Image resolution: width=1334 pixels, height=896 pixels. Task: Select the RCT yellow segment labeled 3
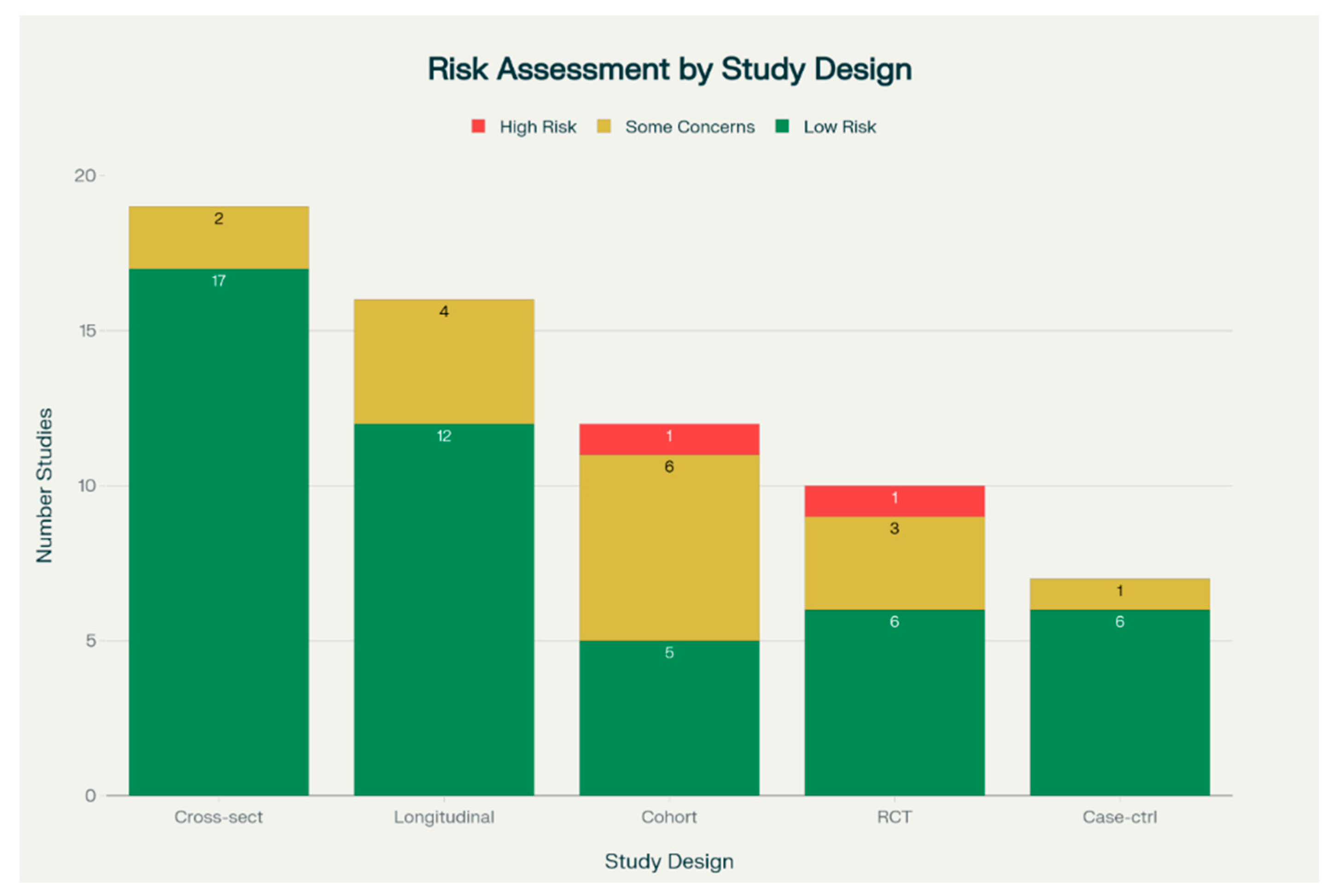(x=894, y=563)
